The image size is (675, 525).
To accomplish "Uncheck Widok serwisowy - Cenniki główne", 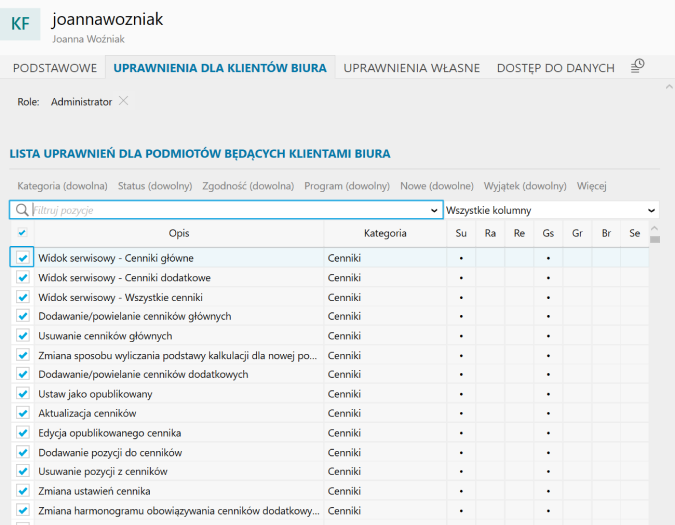I will coord(23,258).
